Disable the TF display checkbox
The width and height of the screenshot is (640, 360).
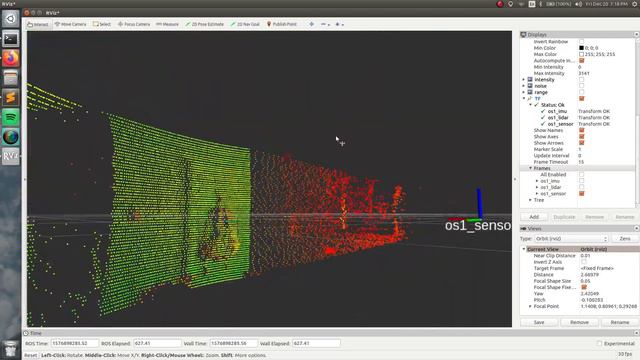581,98
